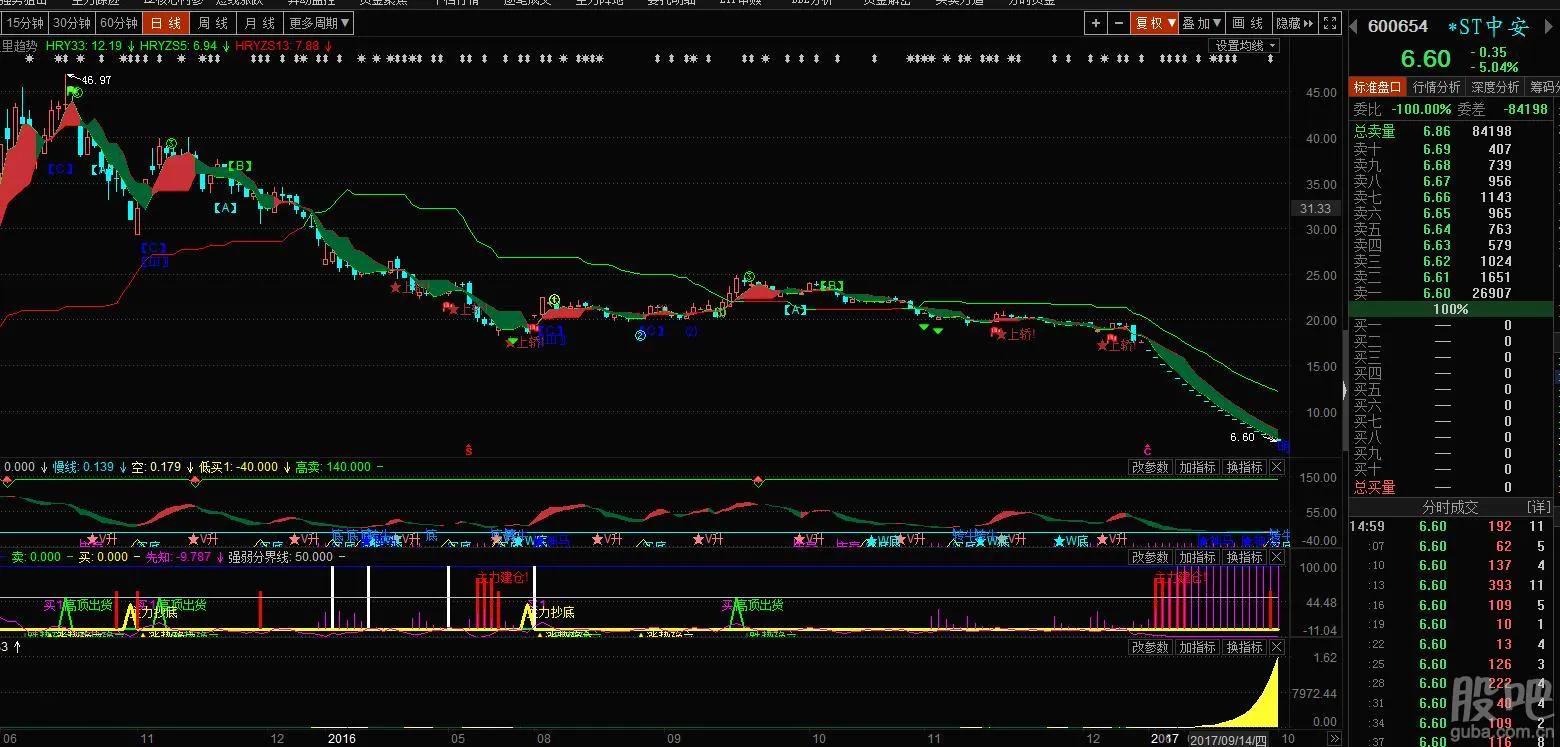Open the 深度分析 tab
1560x747 pixels.
pyautogui.click(x=1494, y=87)
